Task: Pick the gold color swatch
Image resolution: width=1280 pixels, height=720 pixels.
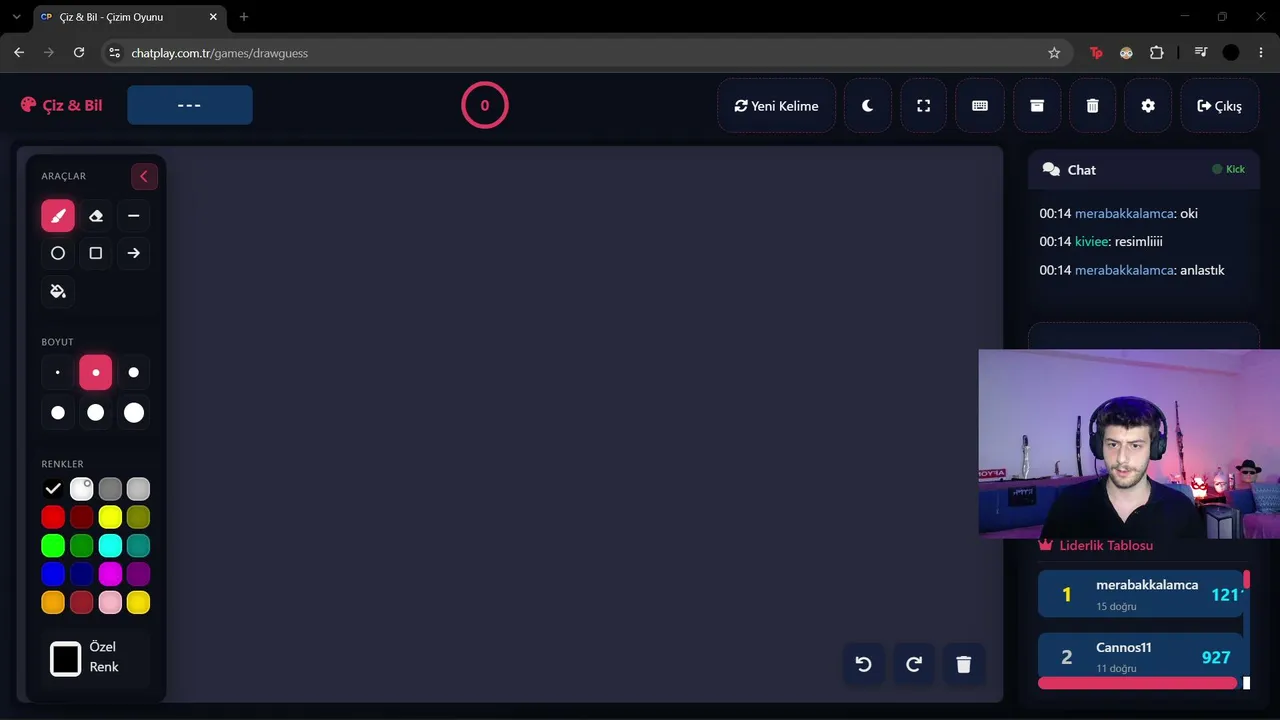Action: point(138,603)
